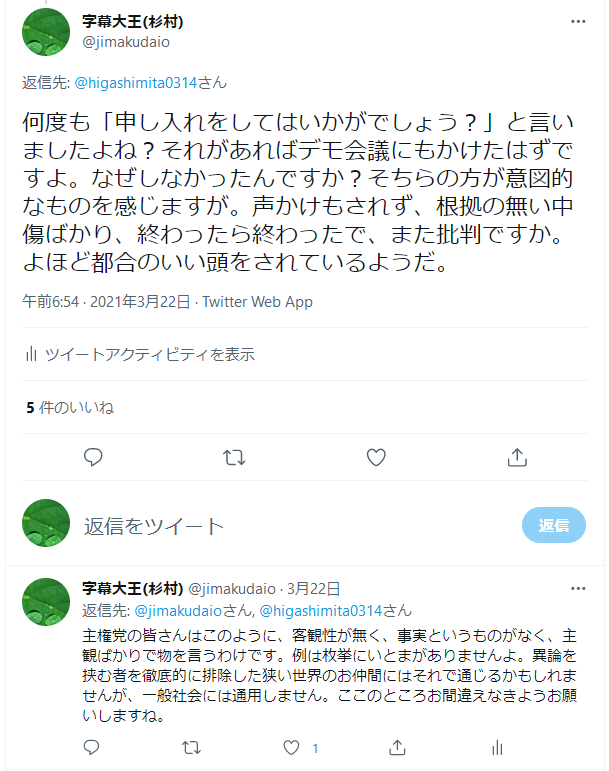Like the reply tweet showing 1 like
Screen dimensions: 609x771
(x=293, y=747)
